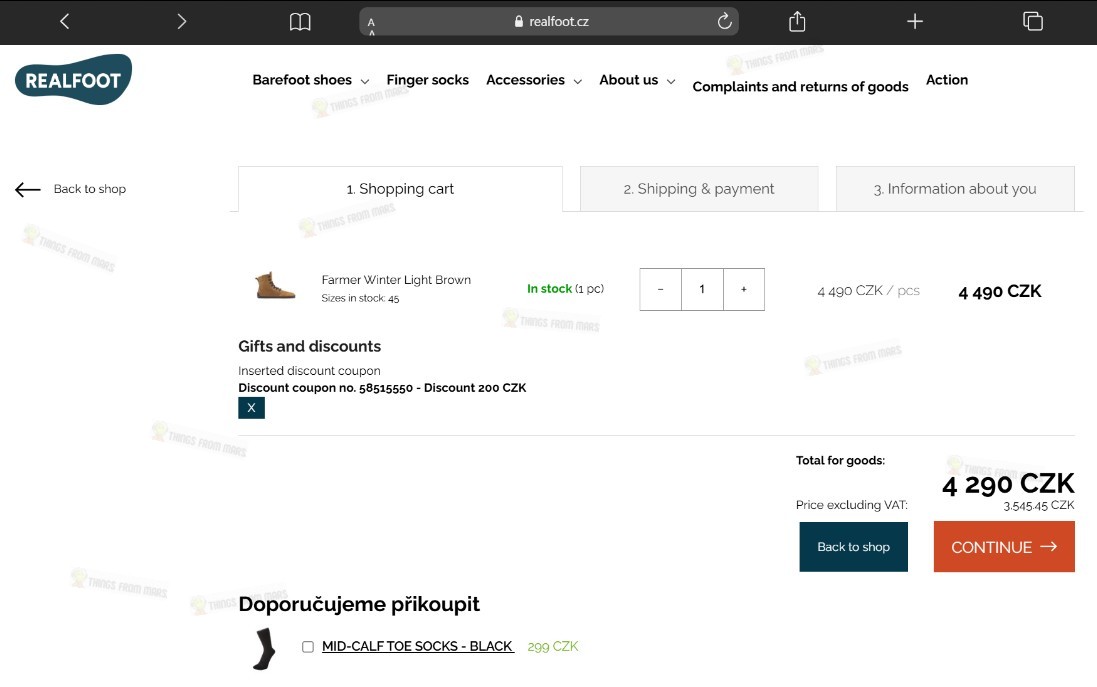Select the Shopping cart step tab
Screen dimensions: 1097x687
(x=400, y=189)
